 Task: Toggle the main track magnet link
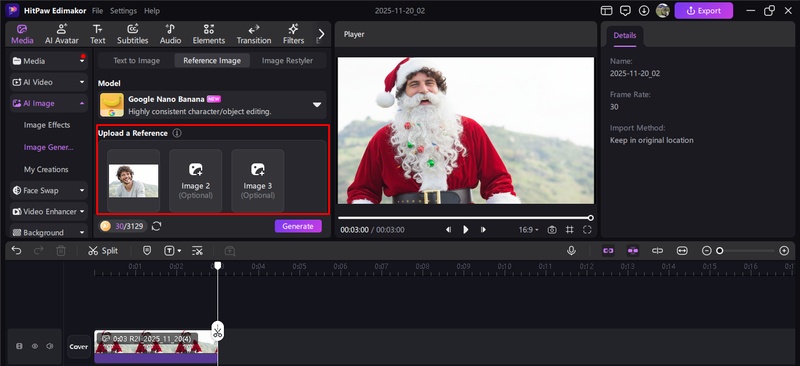pos(608,251)
